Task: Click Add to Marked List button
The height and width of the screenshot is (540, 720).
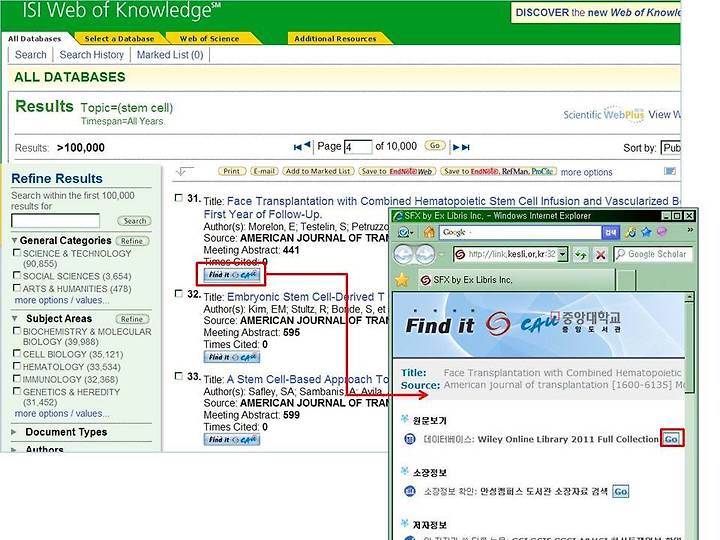Action: coord(318,171)
